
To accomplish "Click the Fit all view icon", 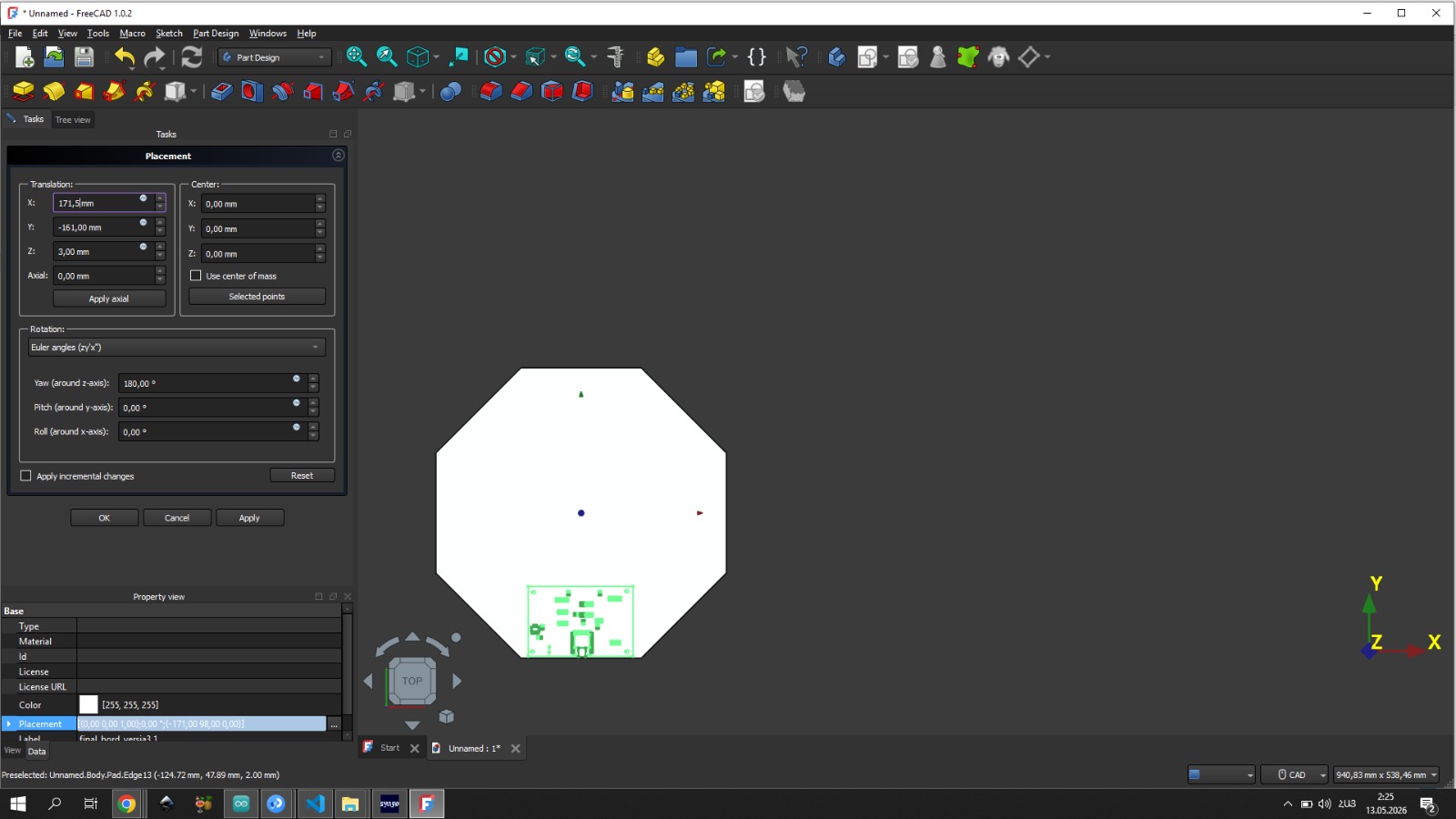I will 357,57.
